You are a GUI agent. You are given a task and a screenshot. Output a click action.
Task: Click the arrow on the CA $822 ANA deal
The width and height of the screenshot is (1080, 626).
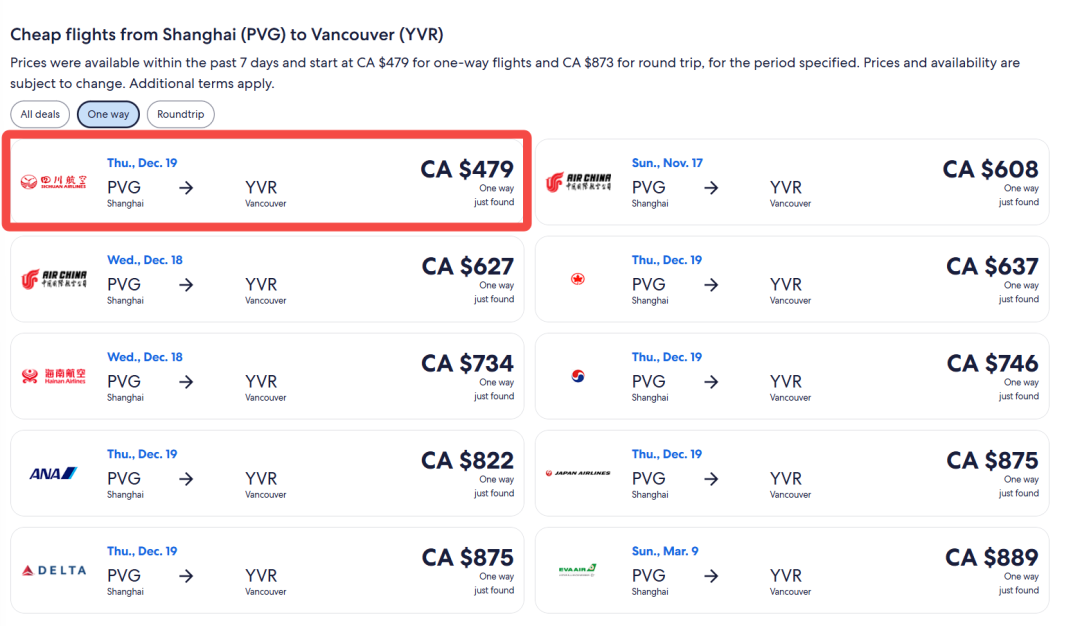pyautogui.click(x=186, y=479)
